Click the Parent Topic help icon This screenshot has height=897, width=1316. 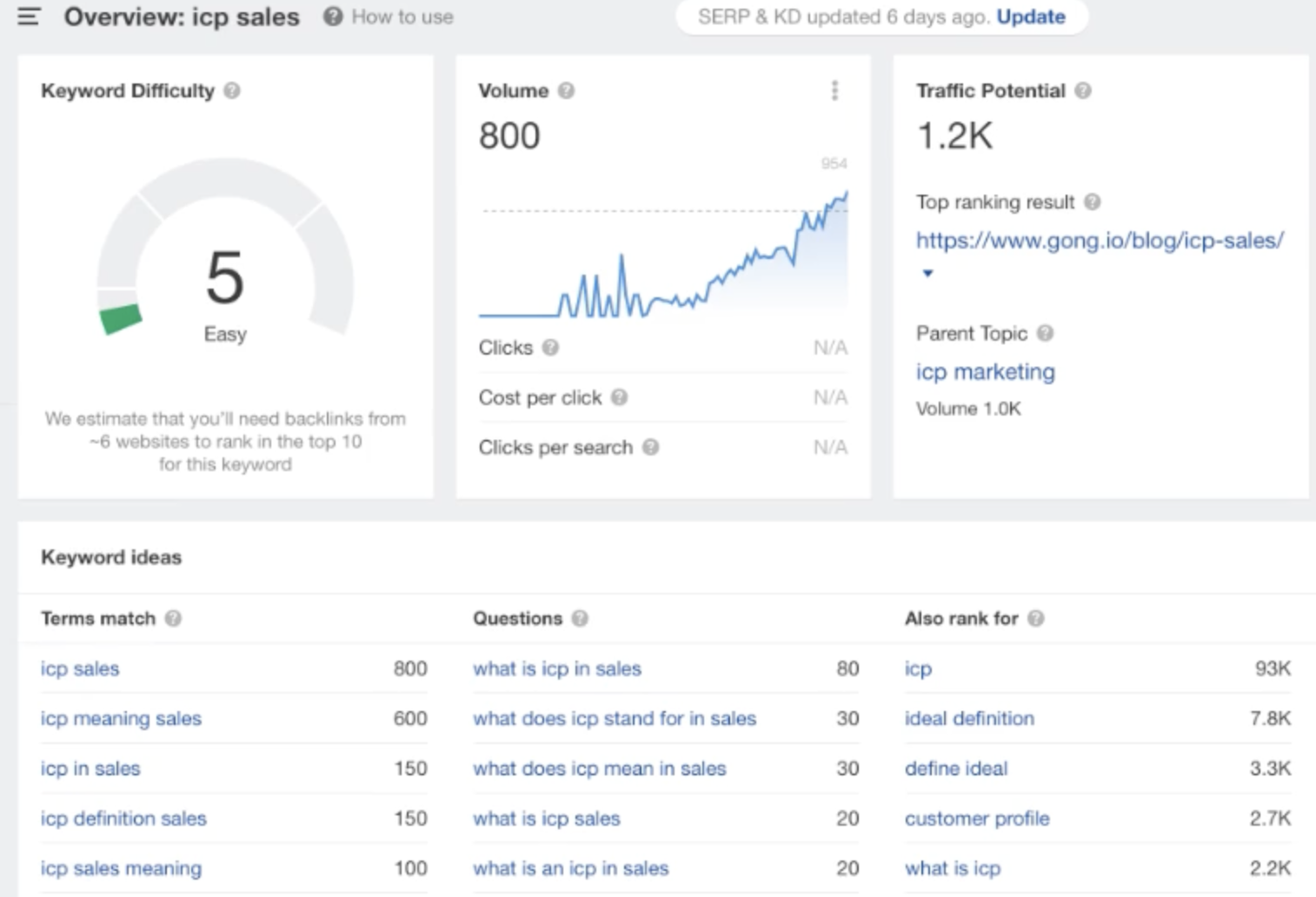coord(1046,333)
